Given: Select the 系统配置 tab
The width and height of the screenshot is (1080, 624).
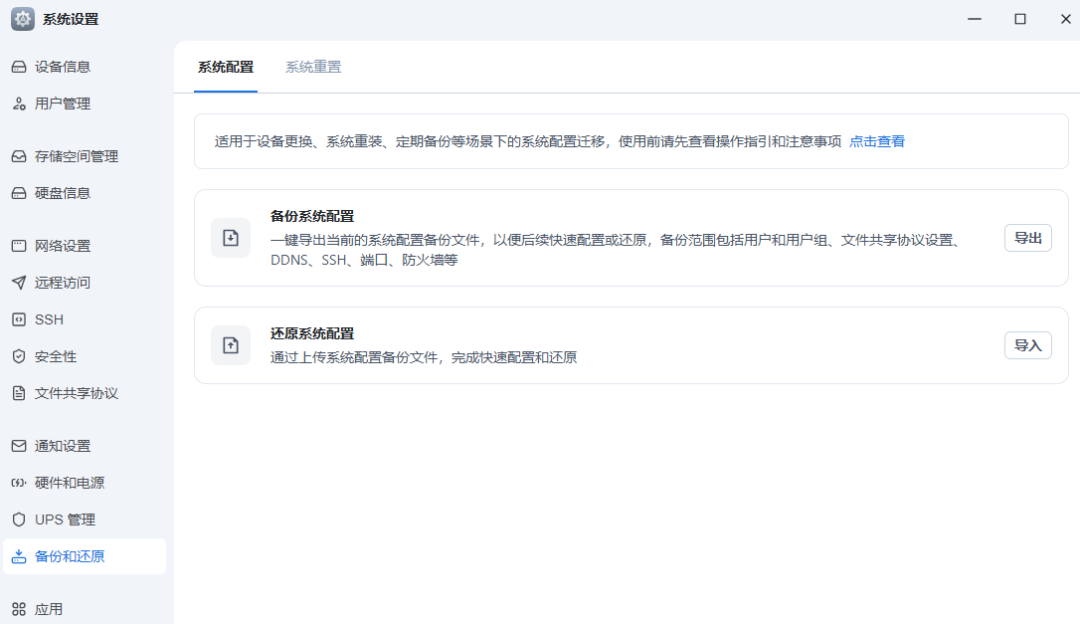Looking at the screenshot, I should pos(225,67).
